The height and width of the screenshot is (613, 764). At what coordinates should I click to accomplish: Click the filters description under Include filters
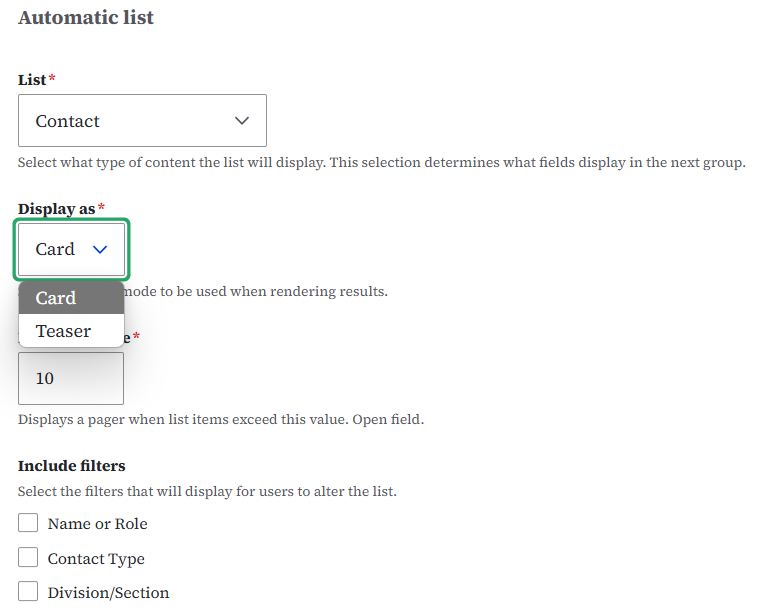coord(207,491)
